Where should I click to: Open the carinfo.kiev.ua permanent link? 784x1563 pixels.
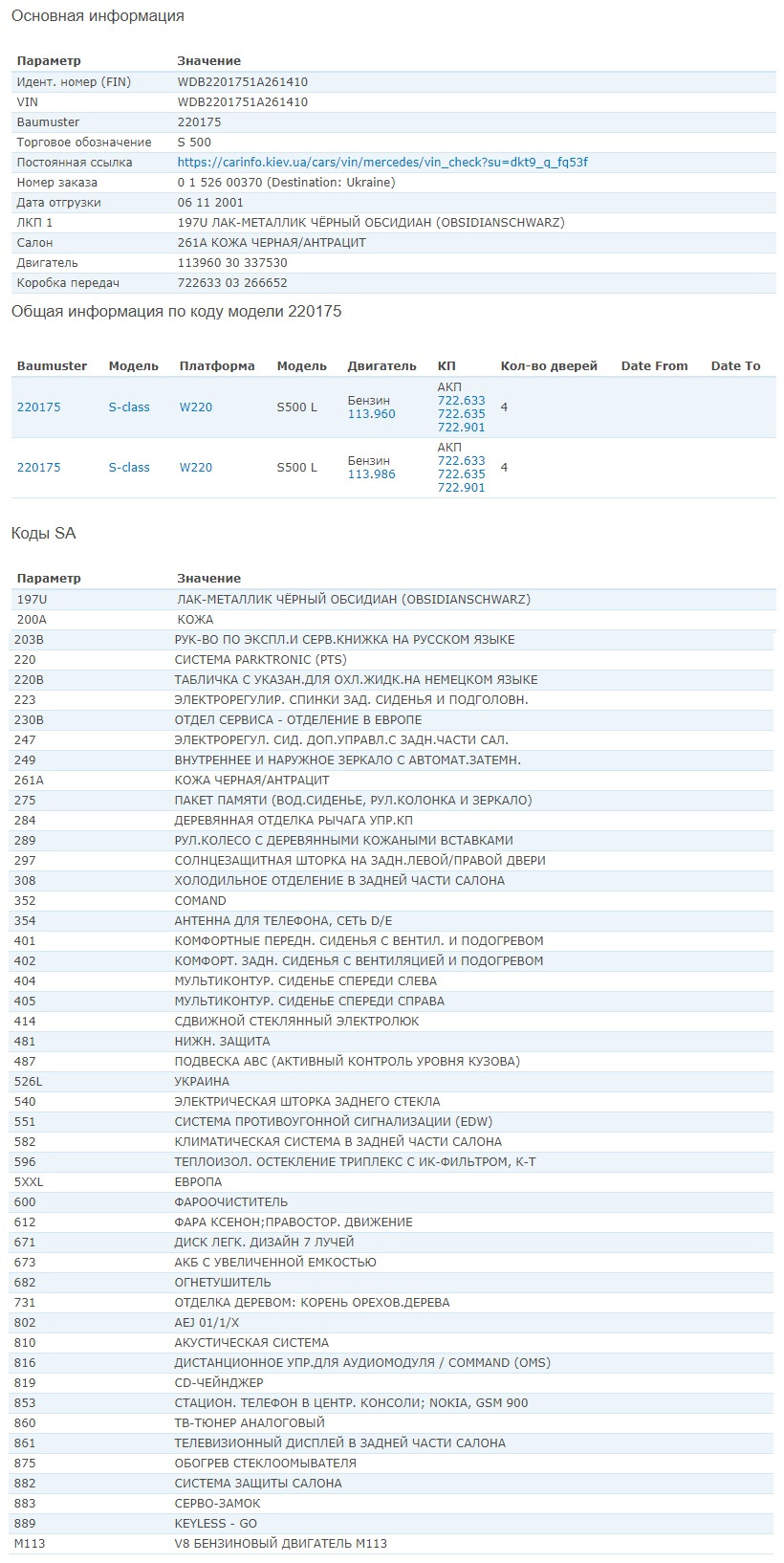pos(382,163)
